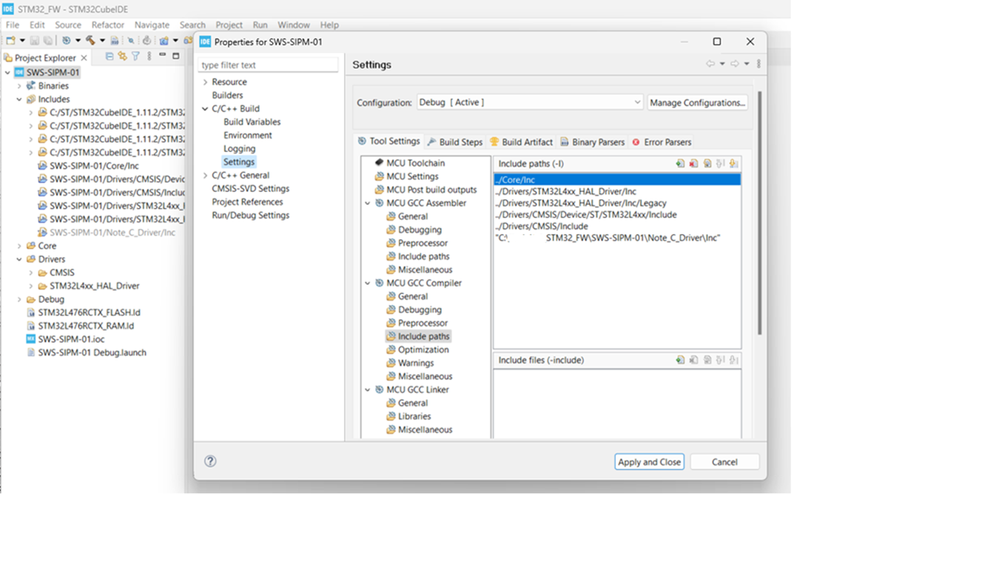Click Collapse All icon in Project Explorer
Image resolution: width=999 pixels, height=562 pixels.
coord(110,56)
